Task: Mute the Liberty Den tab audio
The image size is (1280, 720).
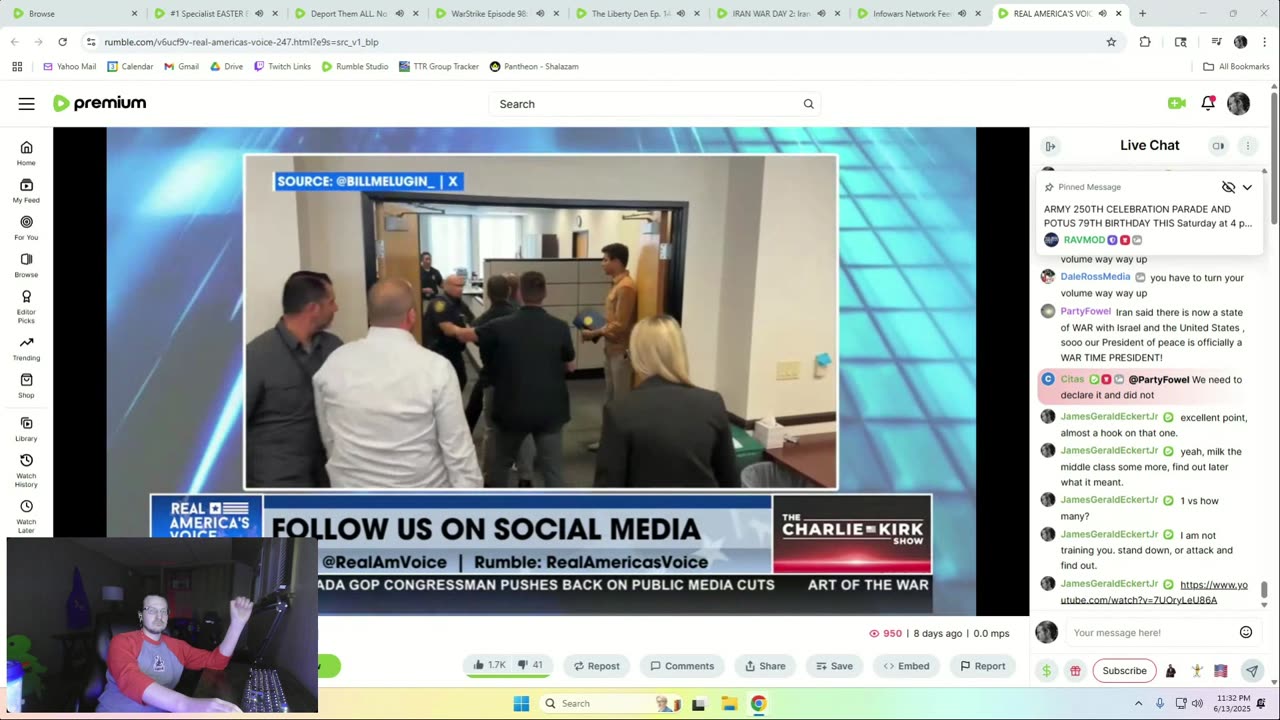Action: pos(681,14)
